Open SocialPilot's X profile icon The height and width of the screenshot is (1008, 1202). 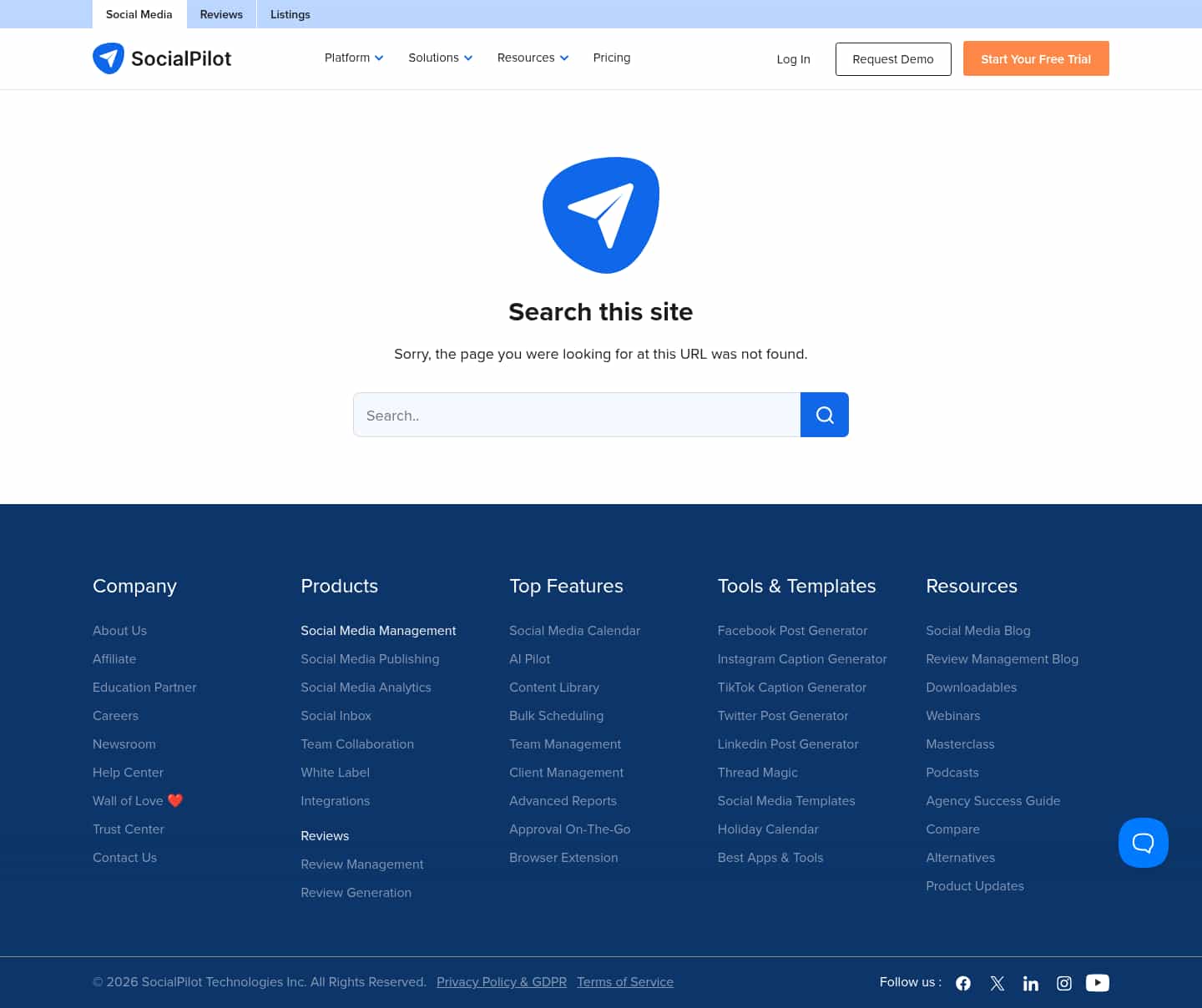[x=997, y=983]
